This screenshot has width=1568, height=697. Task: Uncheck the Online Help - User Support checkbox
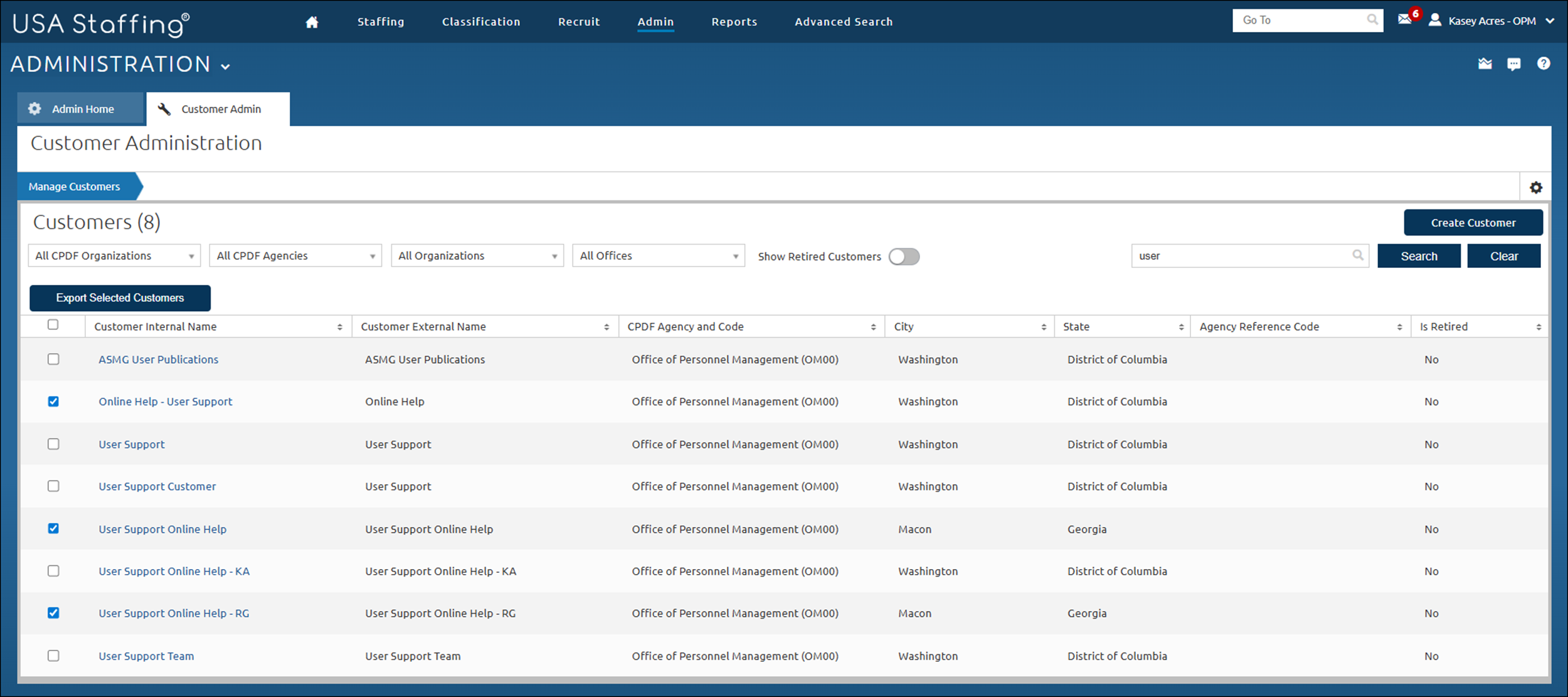click(53, 402)
